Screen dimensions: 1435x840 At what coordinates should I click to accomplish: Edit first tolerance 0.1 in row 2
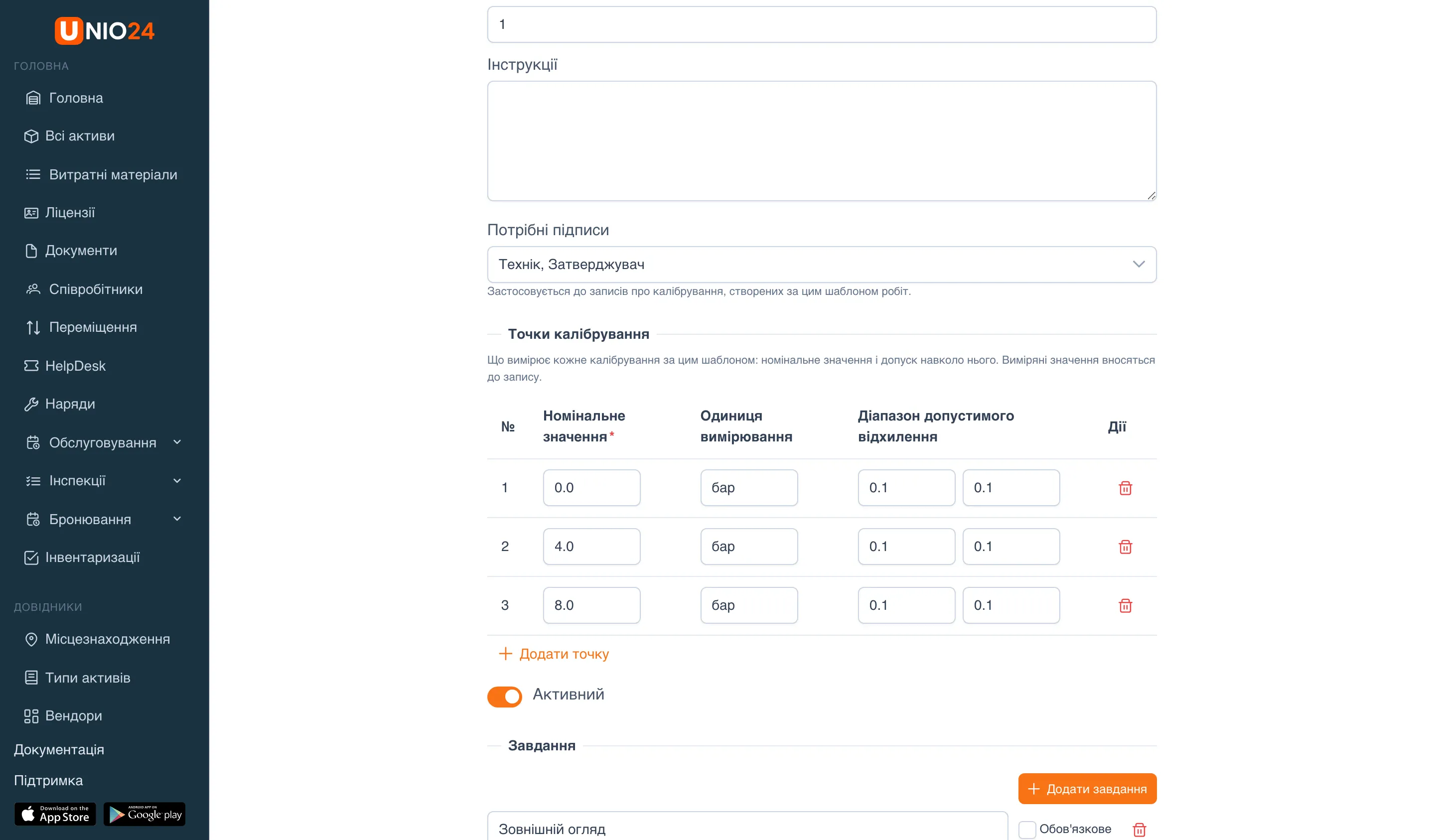(x=906, y=547)
